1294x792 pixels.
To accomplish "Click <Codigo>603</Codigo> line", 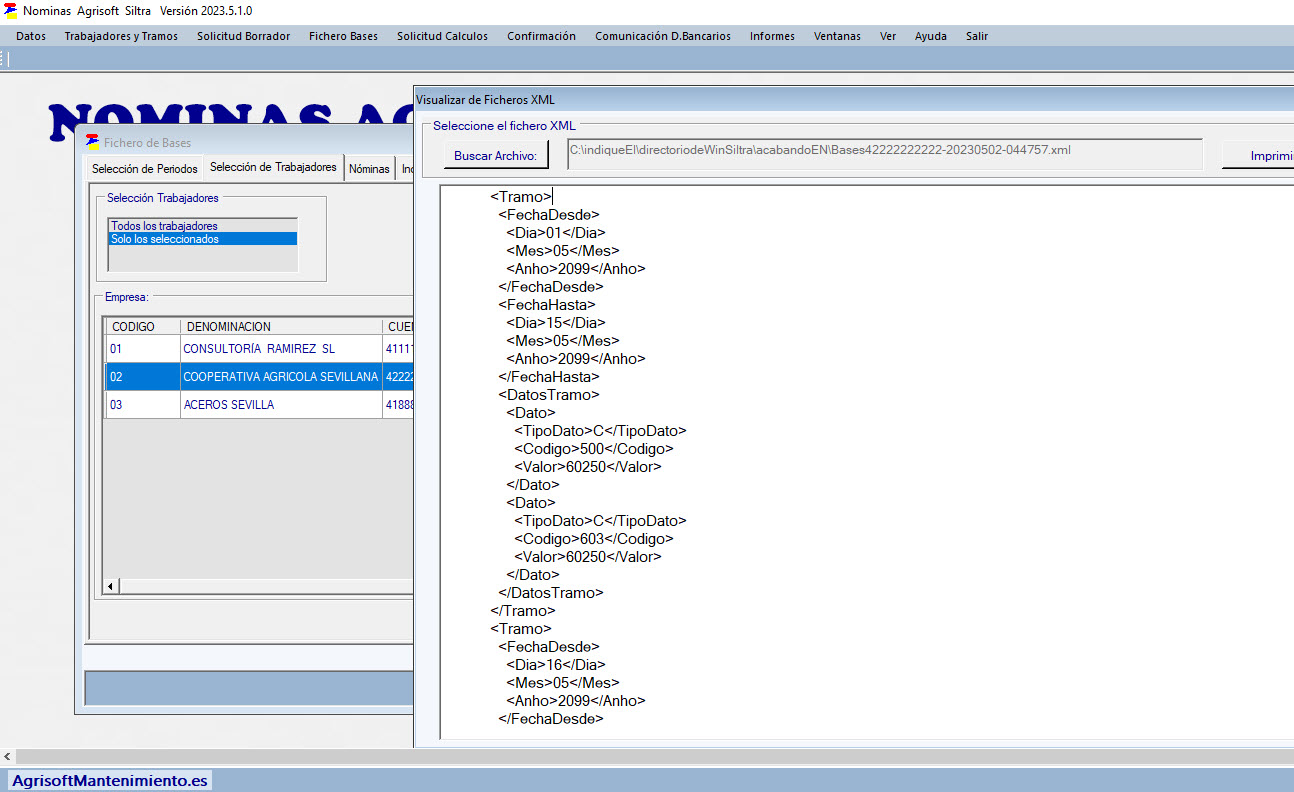I will [x=594, y=539].
